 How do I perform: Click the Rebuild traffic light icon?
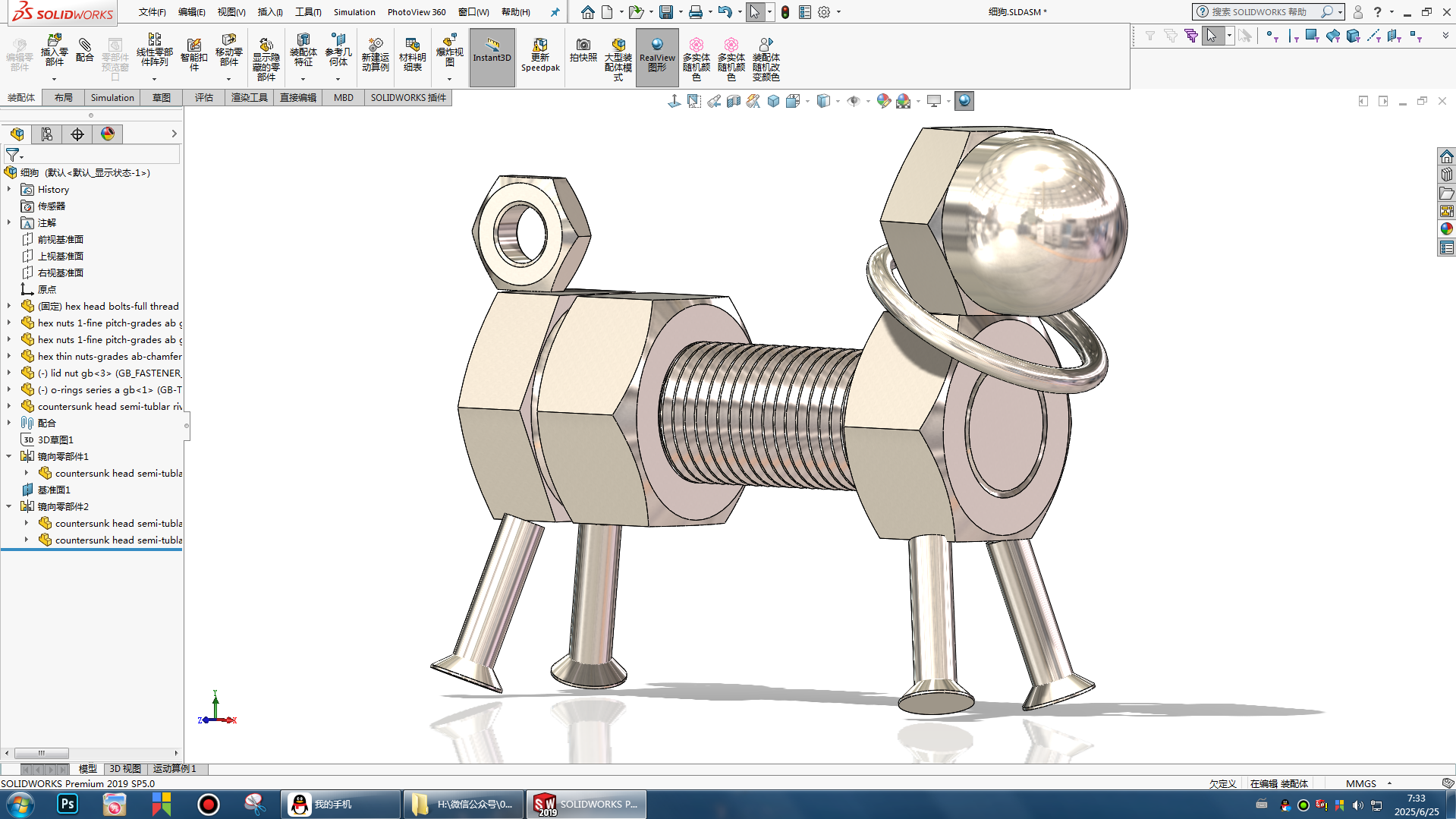point(785,12)
